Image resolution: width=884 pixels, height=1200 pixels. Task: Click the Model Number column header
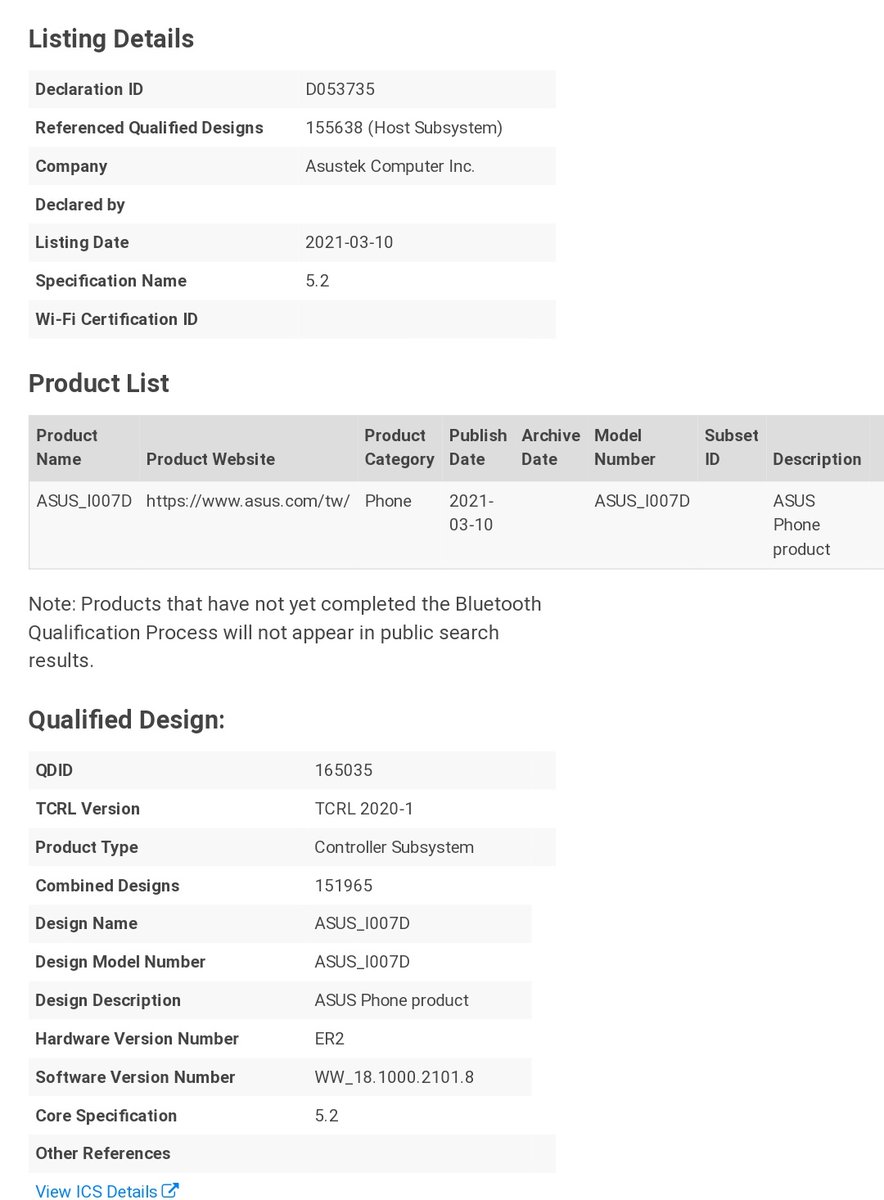(625, 447)
